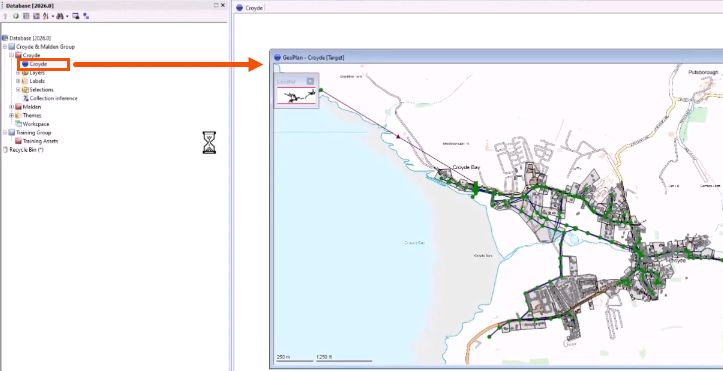Expand the Themes node
Viewport: 723px width, 371px height.
tap(12, 116)
